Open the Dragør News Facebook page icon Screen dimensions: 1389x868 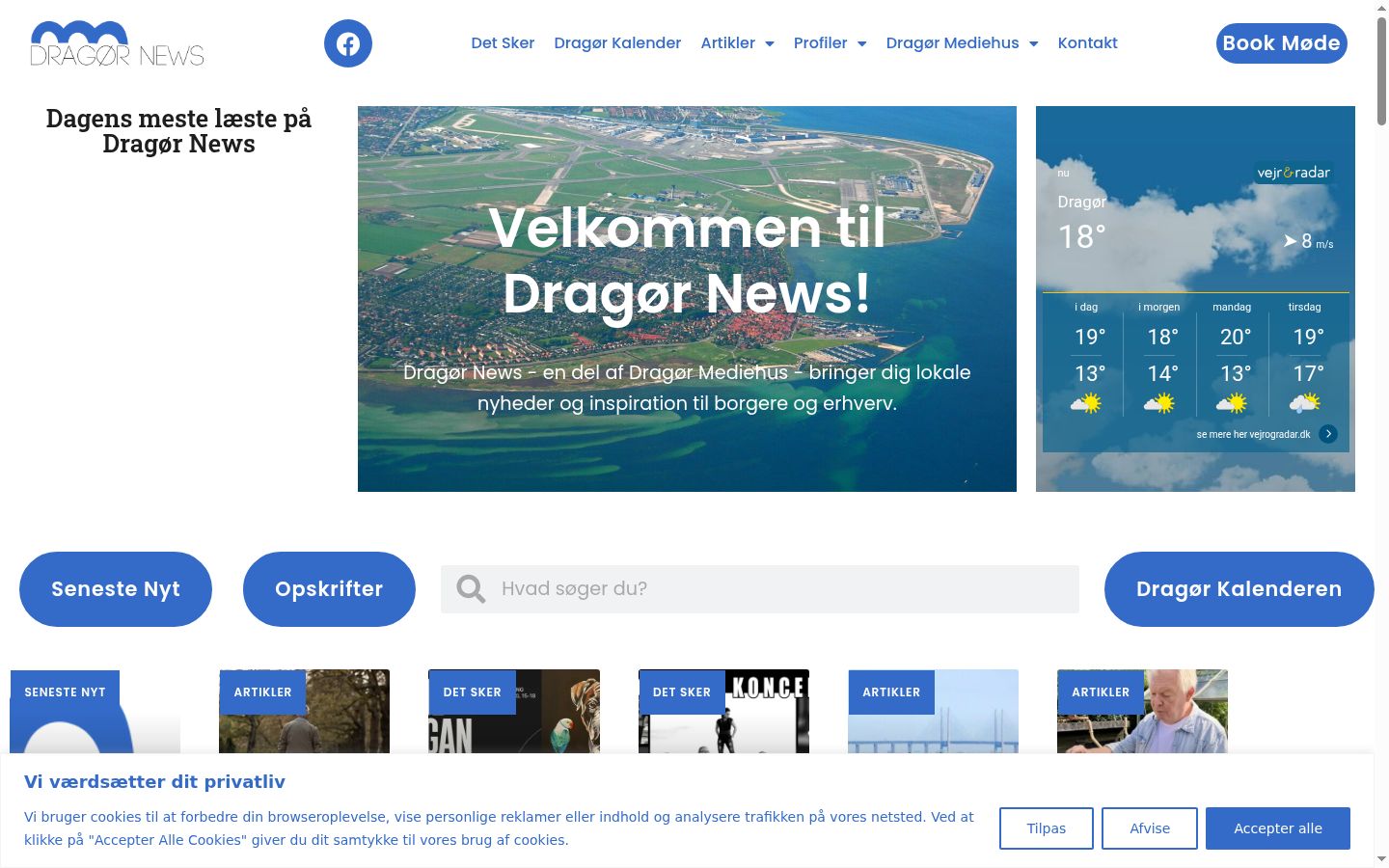click(348, 43)
